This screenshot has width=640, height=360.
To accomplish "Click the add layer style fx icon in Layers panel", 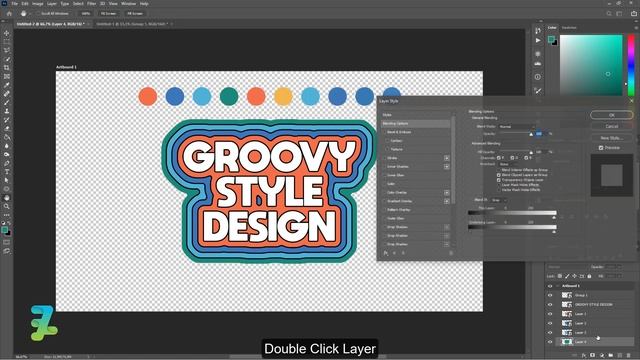I will [584, 356].
